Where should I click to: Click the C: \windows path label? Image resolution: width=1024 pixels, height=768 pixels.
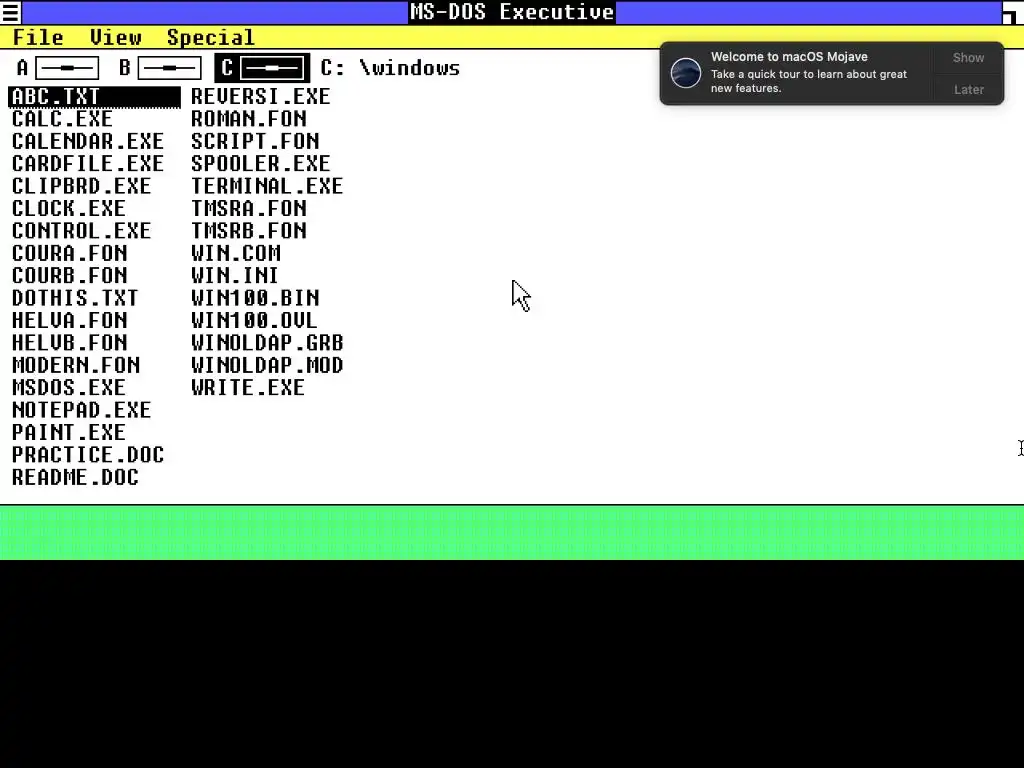(x=390, y=67)
